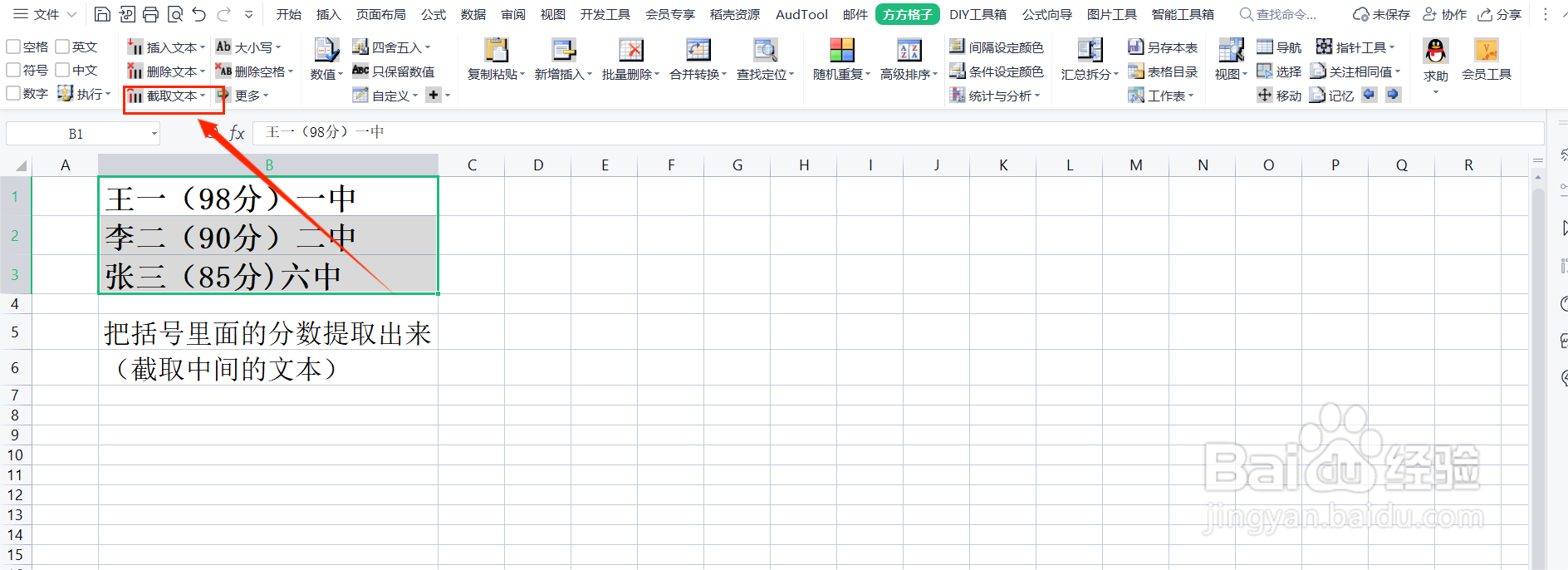
Task: Open the 新增插入 tool
Action: click(x=563, y=60)
